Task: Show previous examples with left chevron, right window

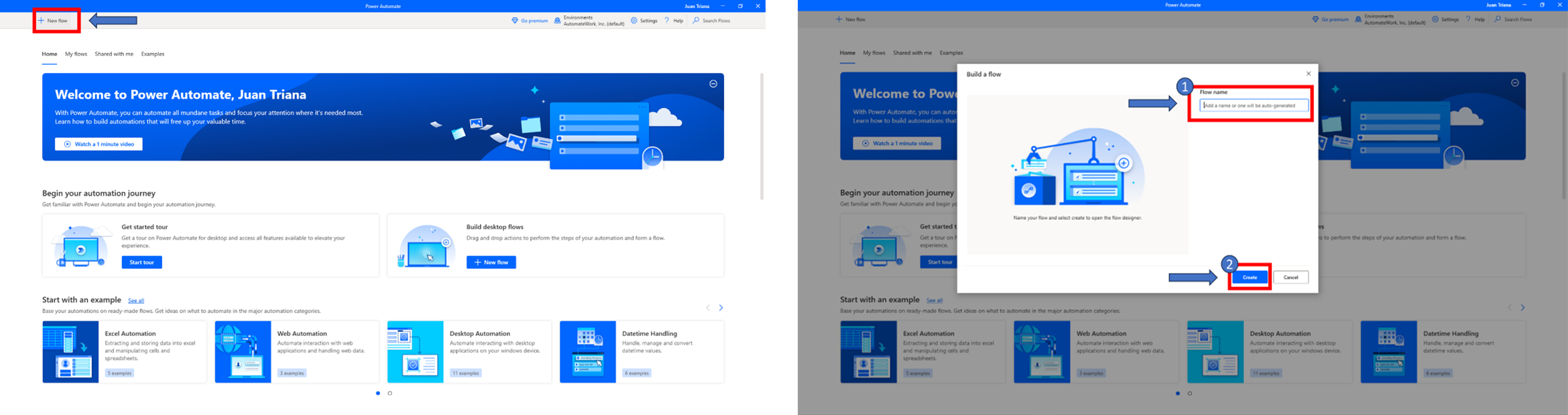Action: (1510, 308)
